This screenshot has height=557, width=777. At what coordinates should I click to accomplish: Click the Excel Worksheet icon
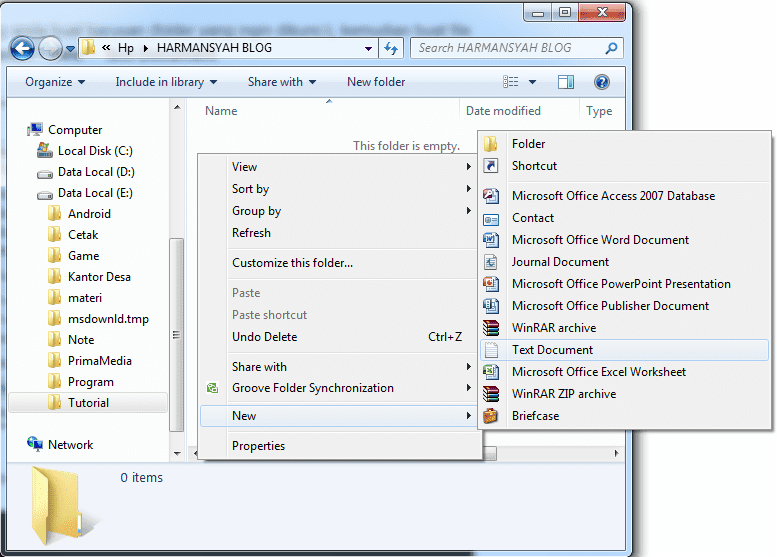[491, 372]
